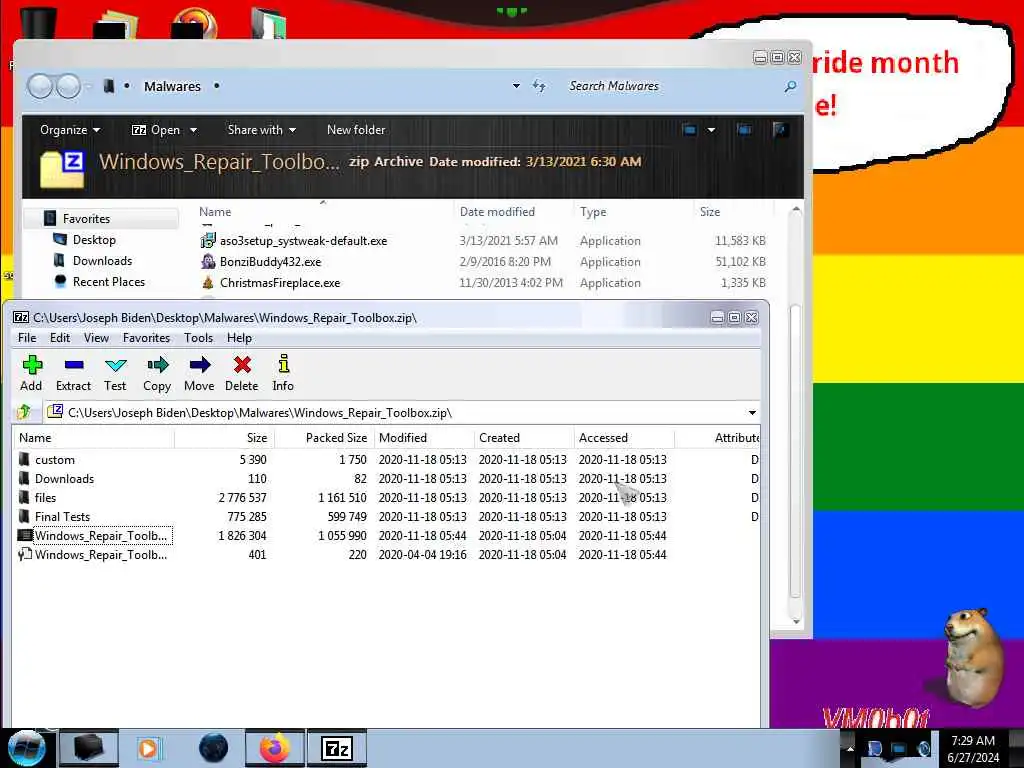Go up one folder level in 7-Zip
Screen dimensions: 1024x768
pos(24,412)
